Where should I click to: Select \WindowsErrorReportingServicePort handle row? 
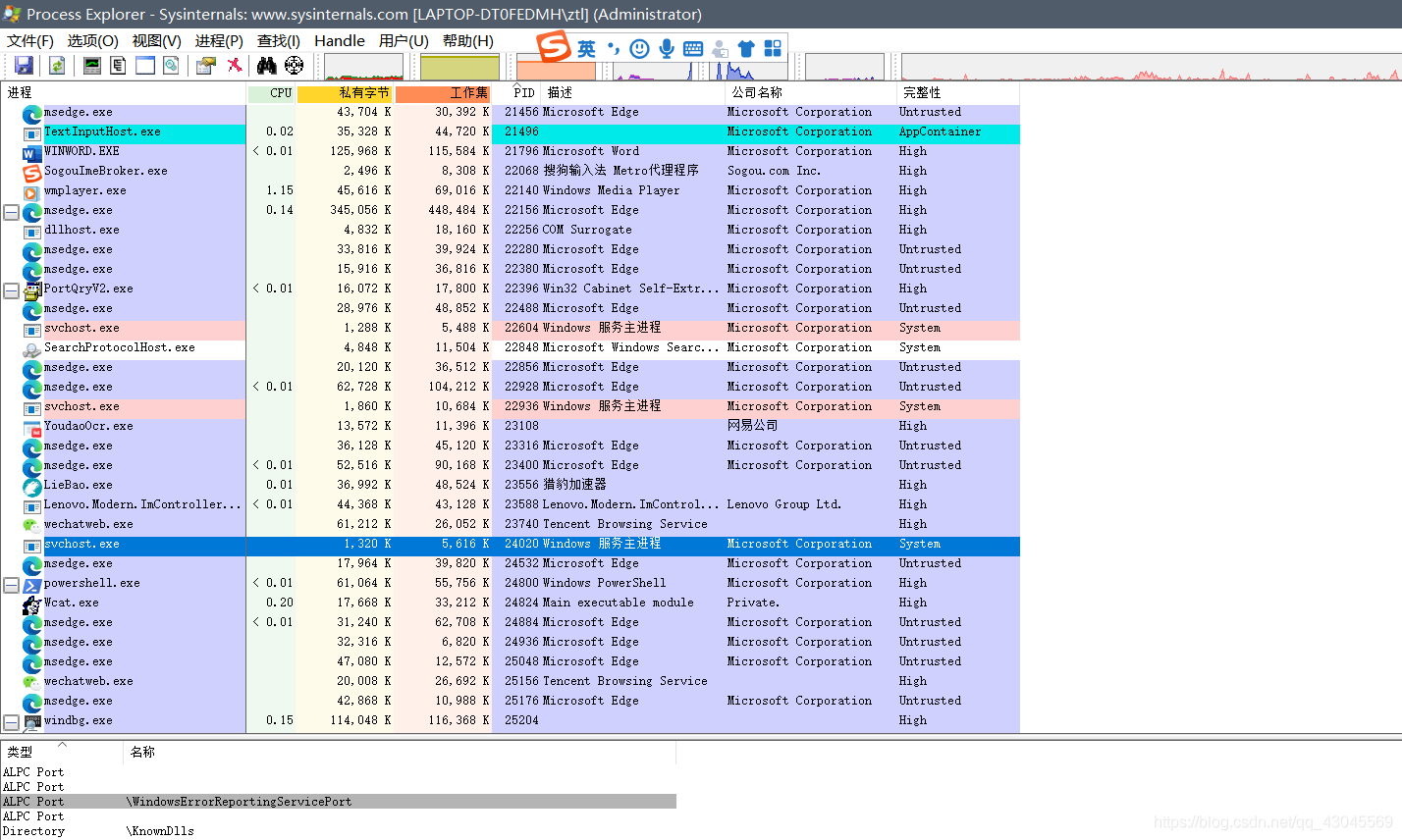coord(339,802)
